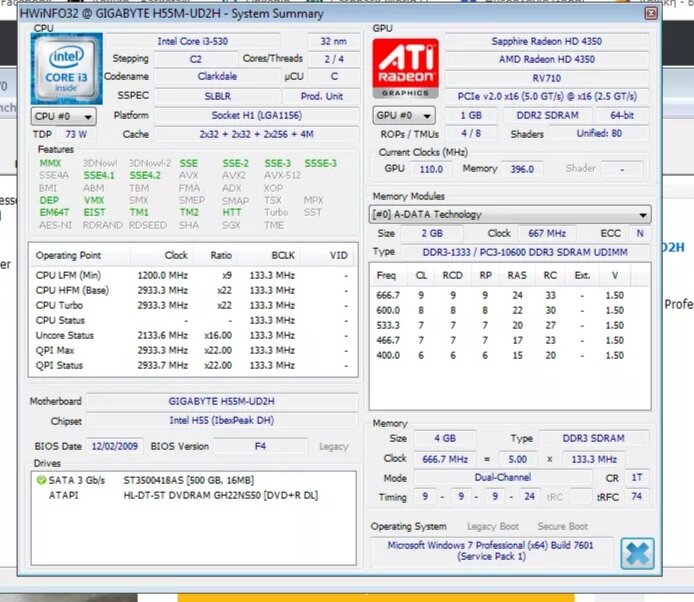This screenshot has height=602, width=694.
Task: Close the HWiNFO32 window via title bar X
Action: coord(651,14)
